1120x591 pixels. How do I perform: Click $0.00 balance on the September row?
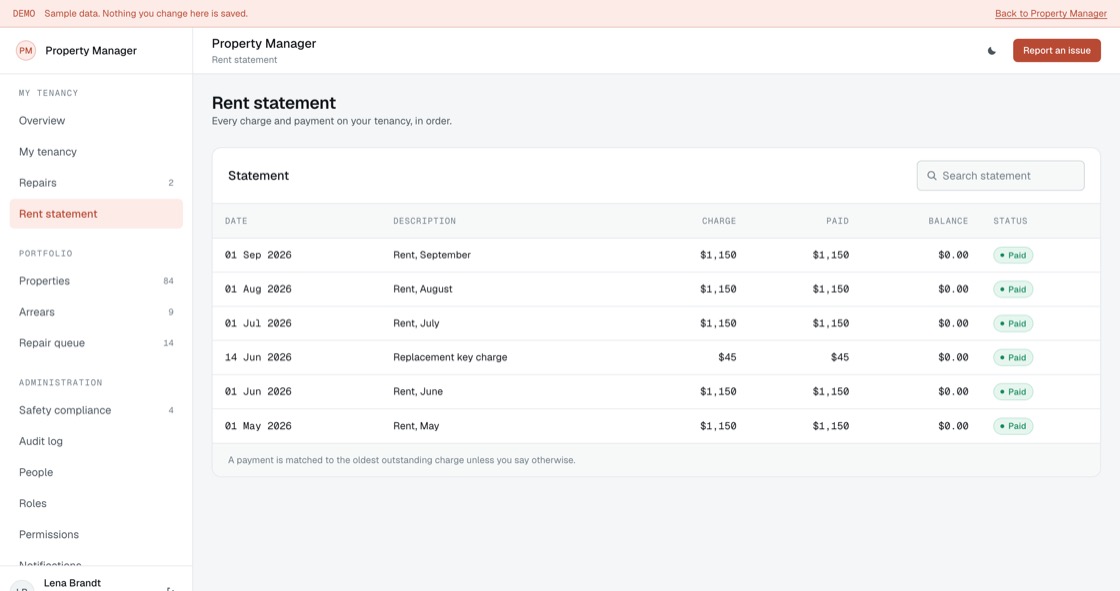pos(953,255)
